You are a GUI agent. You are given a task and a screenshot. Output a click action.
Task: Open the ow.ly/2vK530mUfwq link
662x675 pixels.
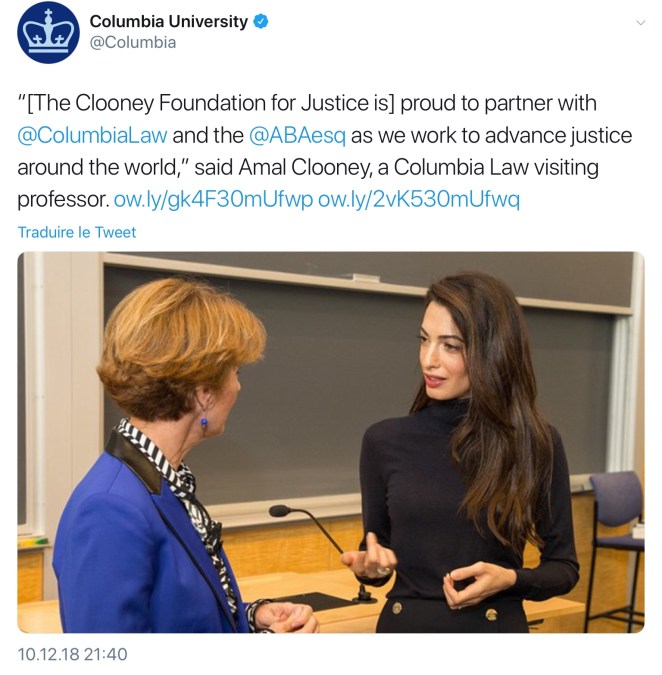click(419, 199)
